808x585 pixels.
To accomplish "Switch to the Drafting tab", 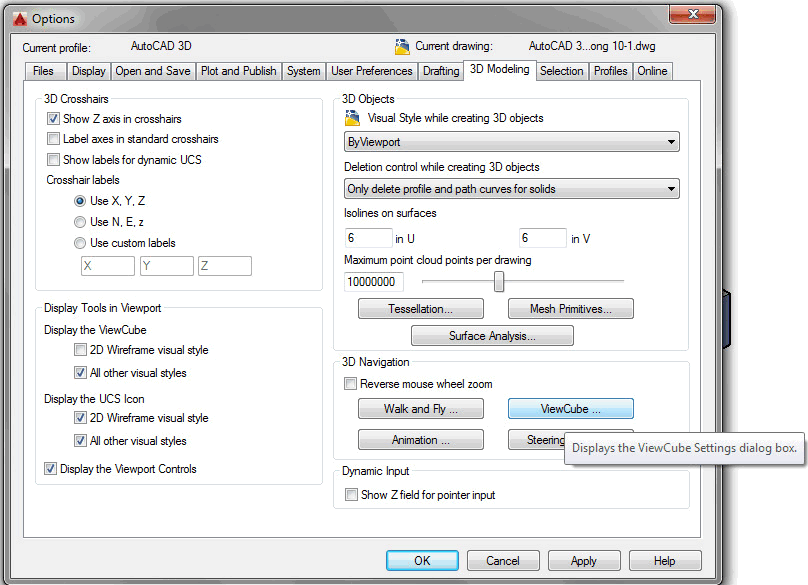I will click(440, 71).
